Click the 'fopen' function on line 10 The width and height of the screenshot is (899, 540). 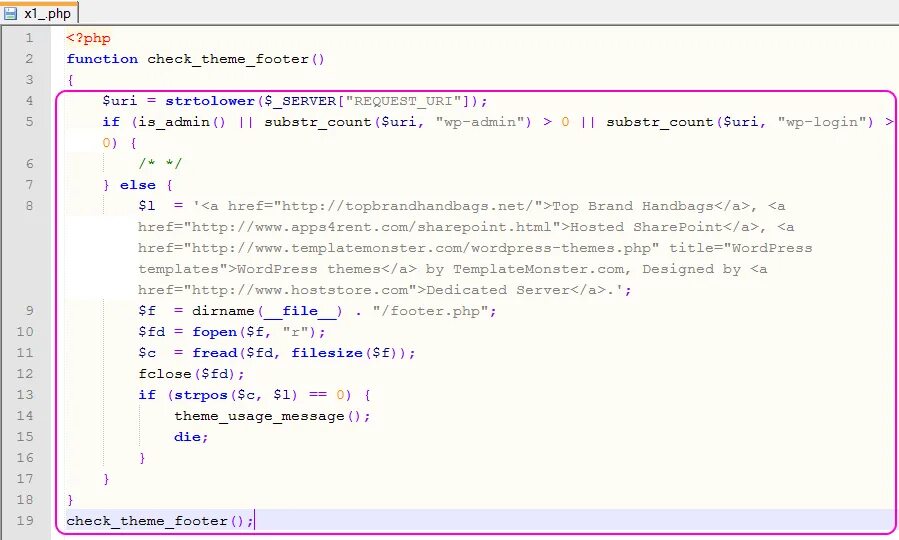click(x=214, y=332)
